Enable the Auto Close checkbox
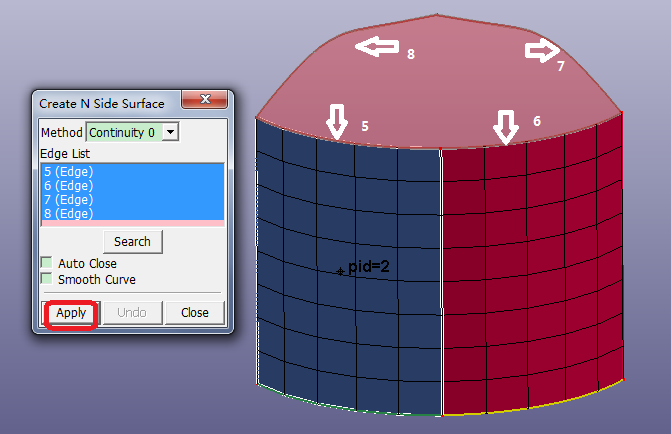671x434 pixels. (47, 263)
